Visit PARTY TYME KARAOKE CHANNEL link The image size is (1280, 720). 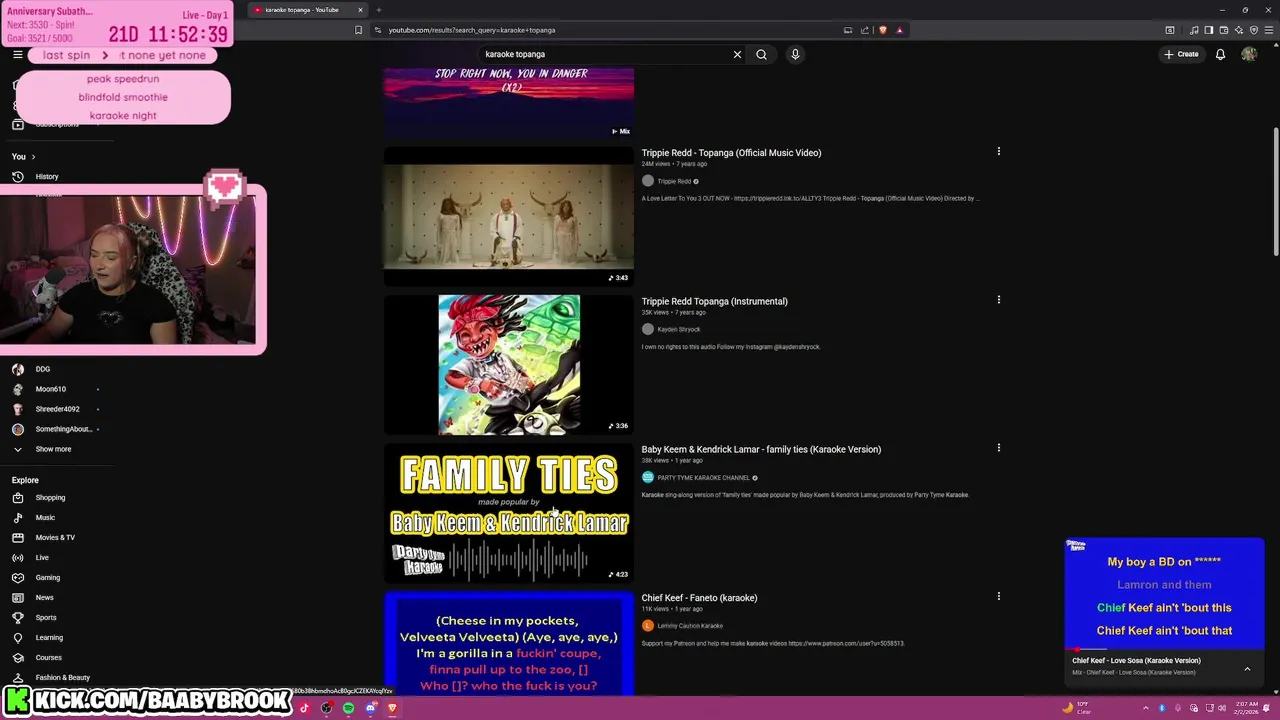tap(703, 478)
